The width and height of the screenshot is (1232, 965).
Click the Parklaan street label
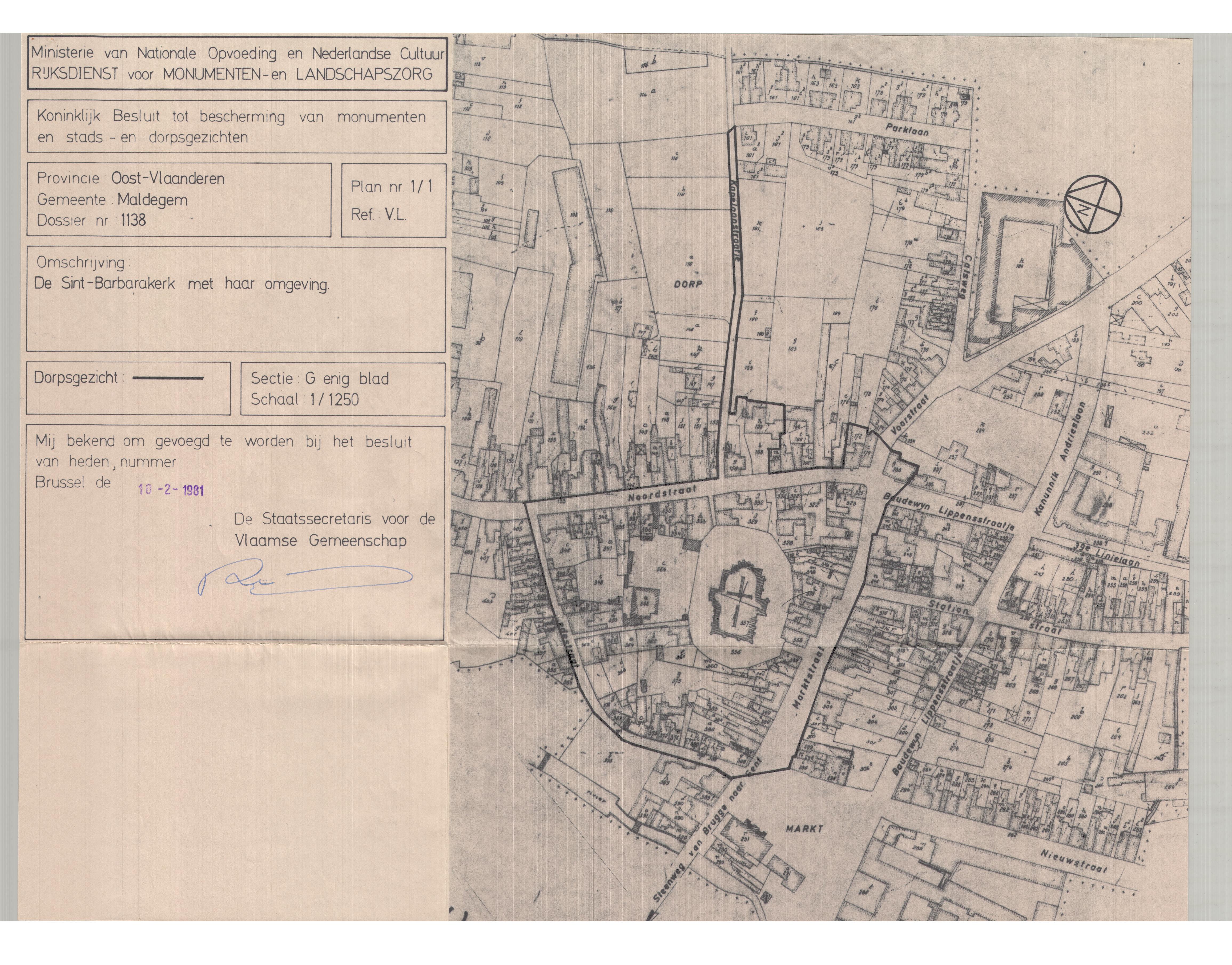coord(907,129)
